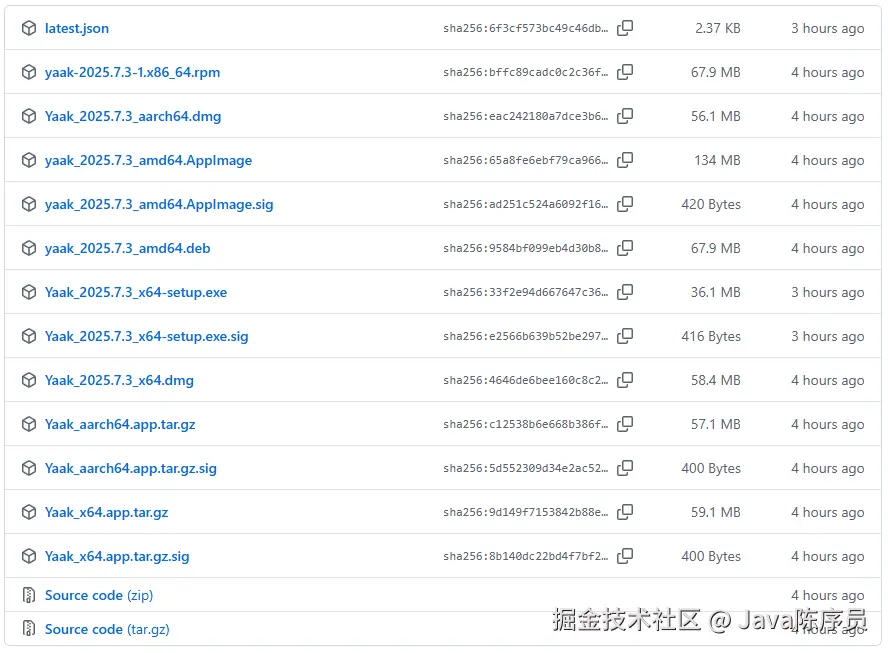Viewport: 888px width, 653px height.
Task: Click hash text sha256:33f2e94d667647c36…
Action: [x=526, y=293]
